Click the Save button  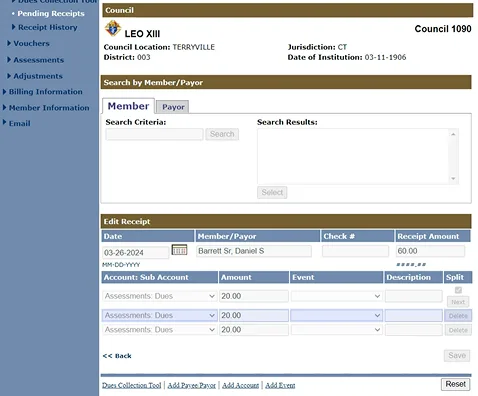pos(457,356)
